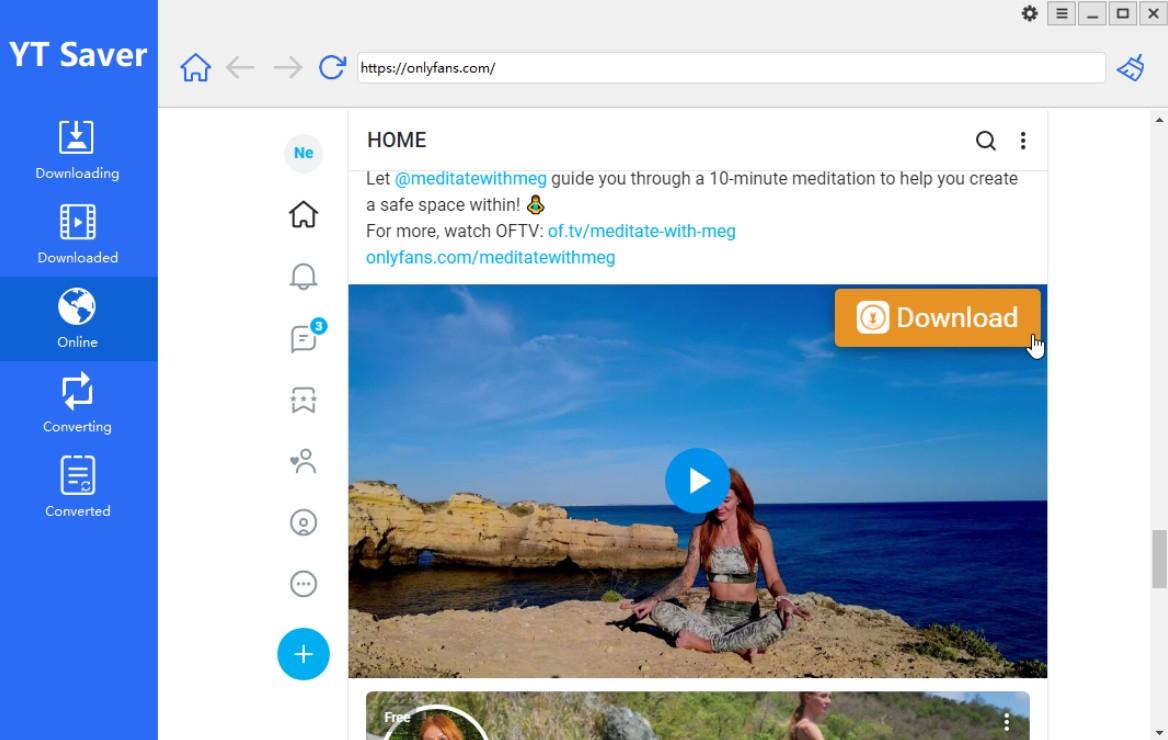Select the Online browser tab in sidebar

click(77, 319)
